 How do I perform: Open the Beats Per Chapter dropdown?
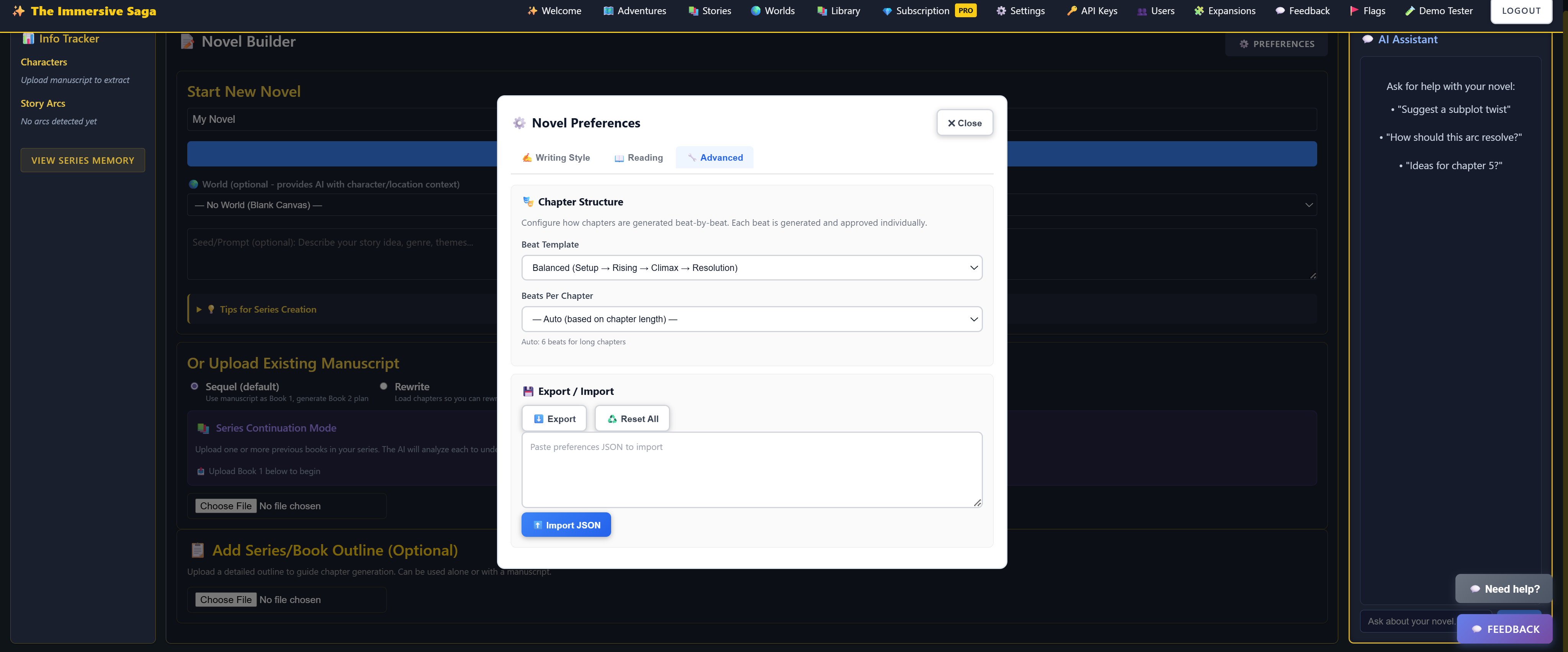751,319
